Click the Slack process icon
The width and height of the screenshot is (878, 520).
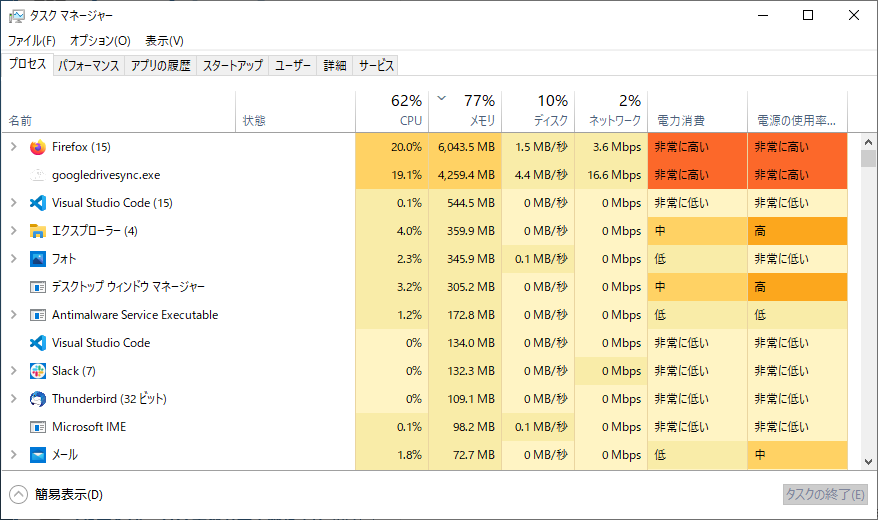(x=38, y=371)
